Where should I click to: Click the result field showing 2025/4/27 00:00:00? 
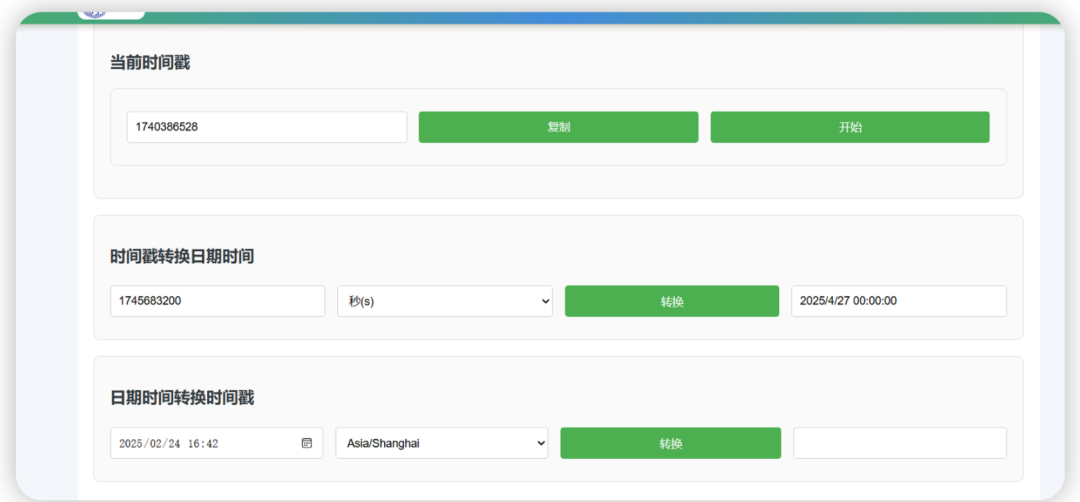click(x=899, y=301)
